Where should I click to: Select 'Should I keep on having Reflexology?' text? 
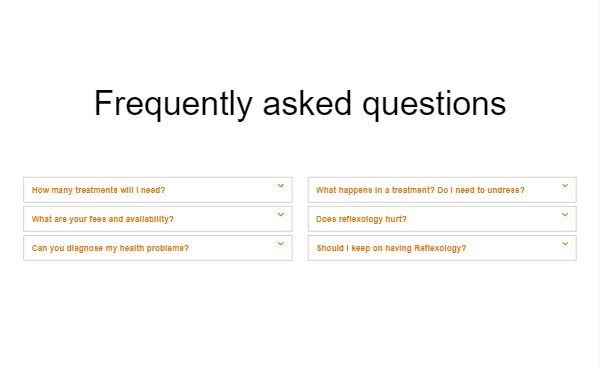click(x=391, y=248)
